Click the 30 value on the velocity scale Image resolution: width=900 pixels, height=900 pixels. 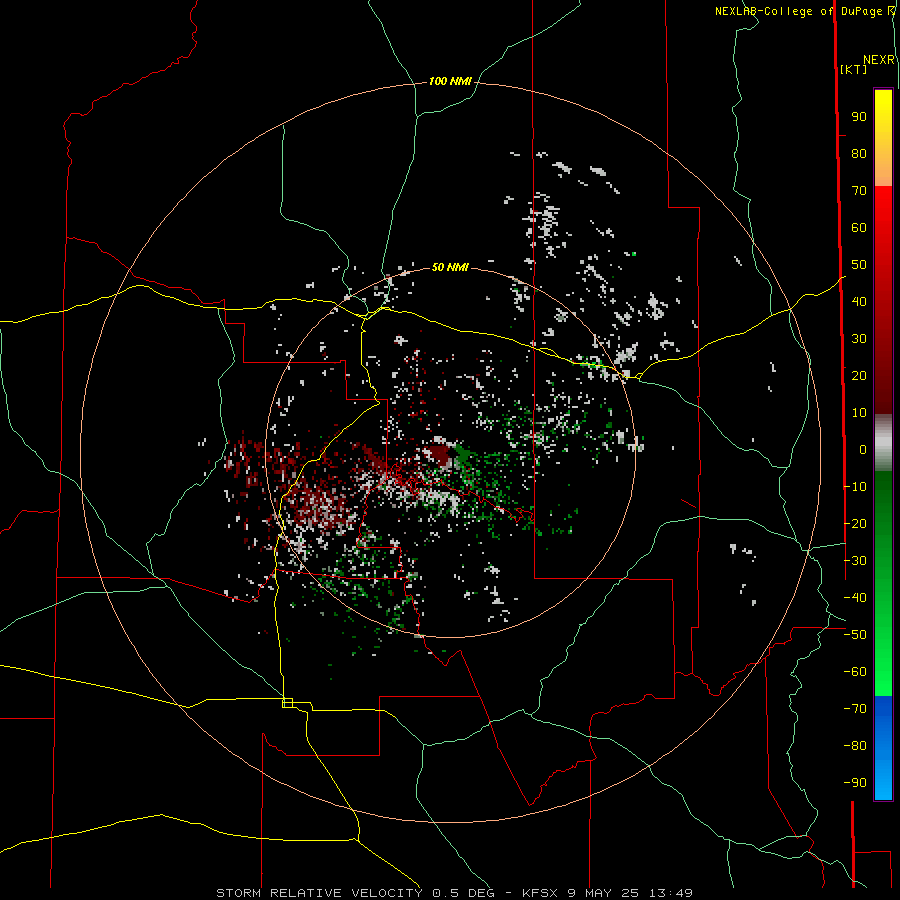click(859, 339)
